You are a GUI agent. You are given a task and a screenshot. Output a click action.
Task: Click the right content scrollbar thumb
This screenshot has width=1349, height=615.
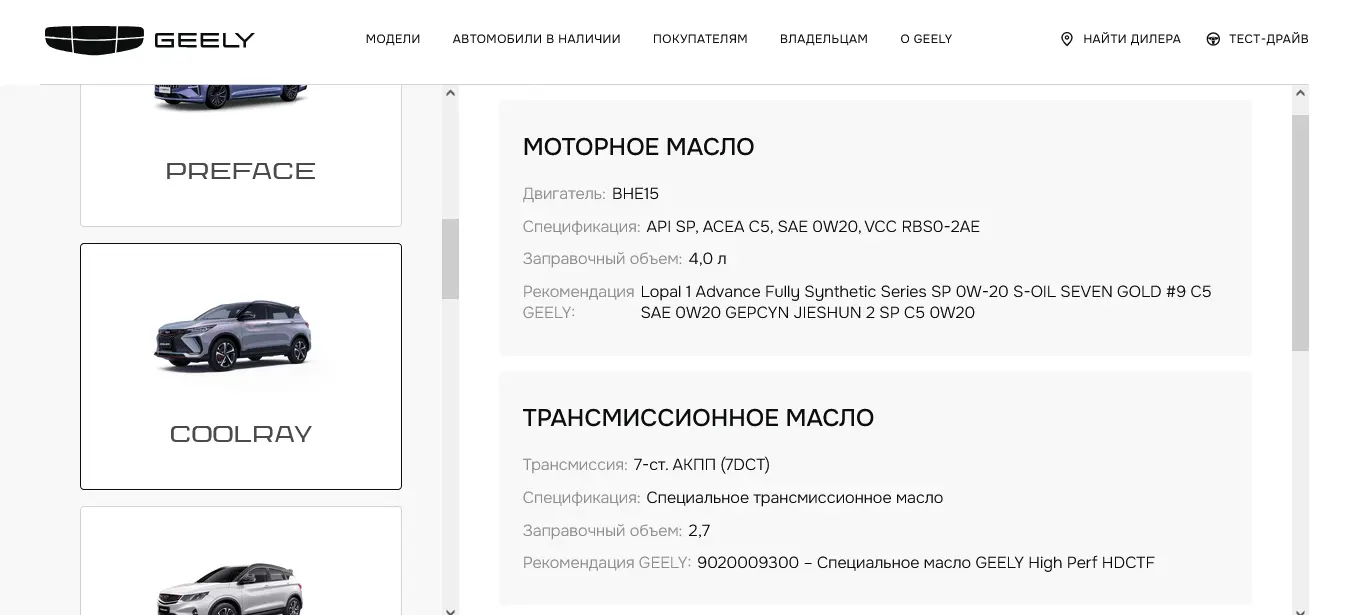tap(1300, 232)
